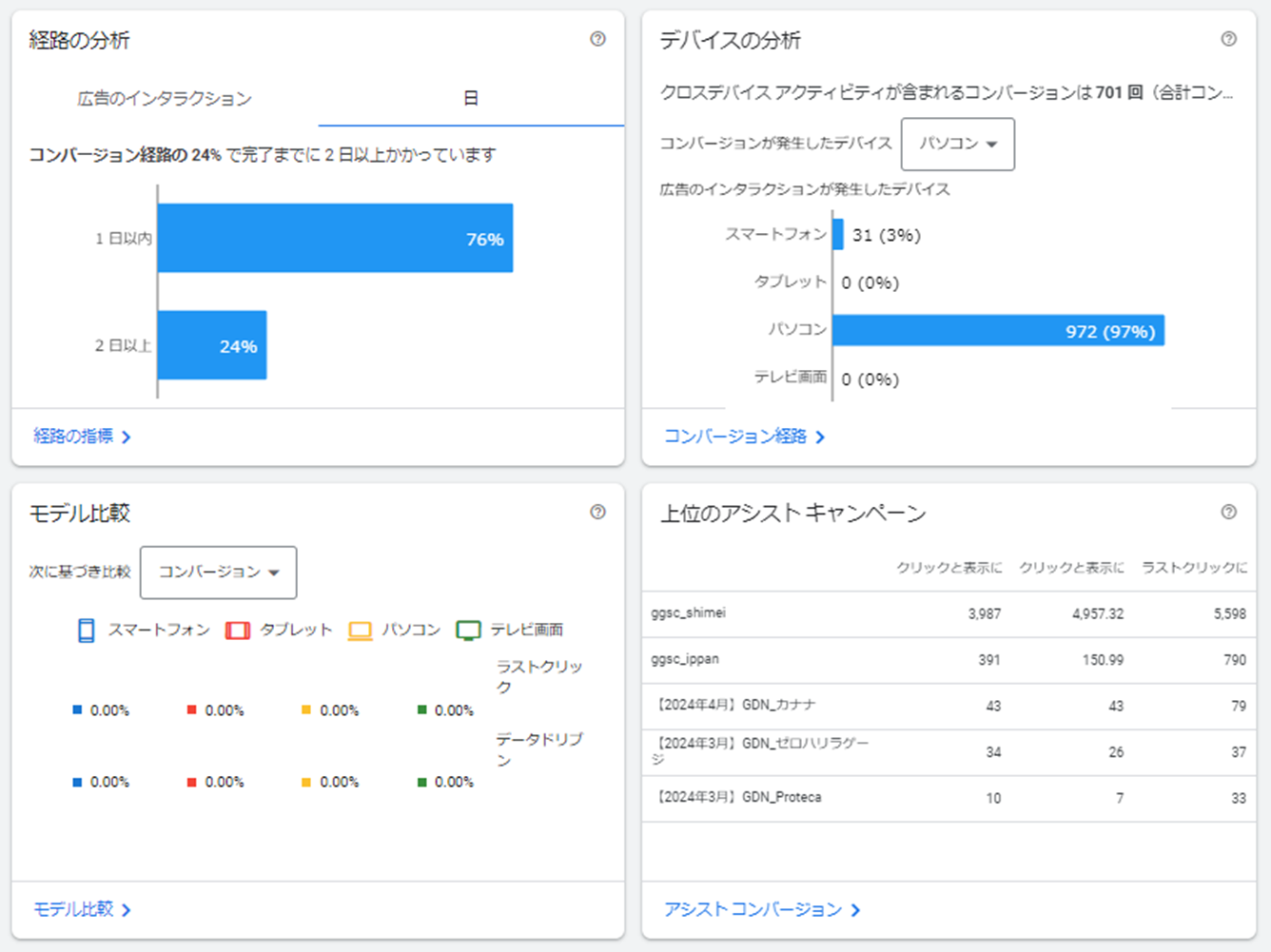The width and height of the screenshot is (1271, 952).
Task: Click the スマートフォン legend icon
Action: [x=86, y=630]
